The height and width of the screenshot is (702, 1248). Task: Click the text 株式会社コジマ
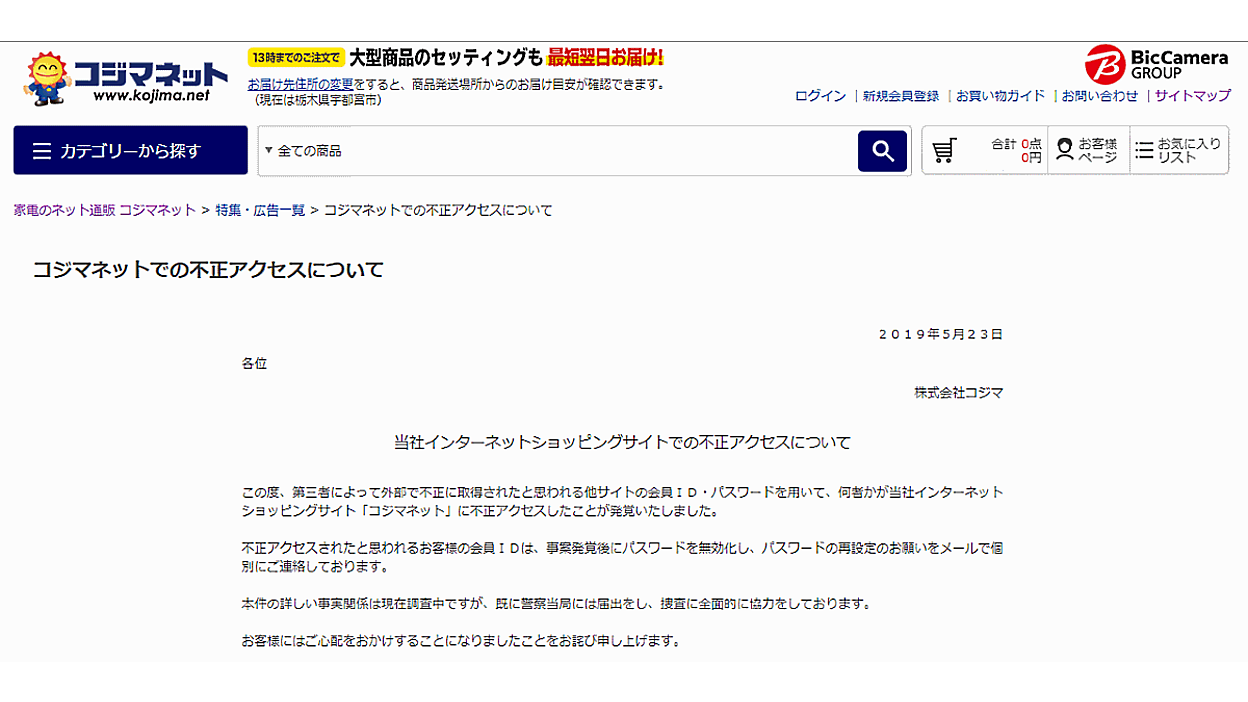coord(958,393)
